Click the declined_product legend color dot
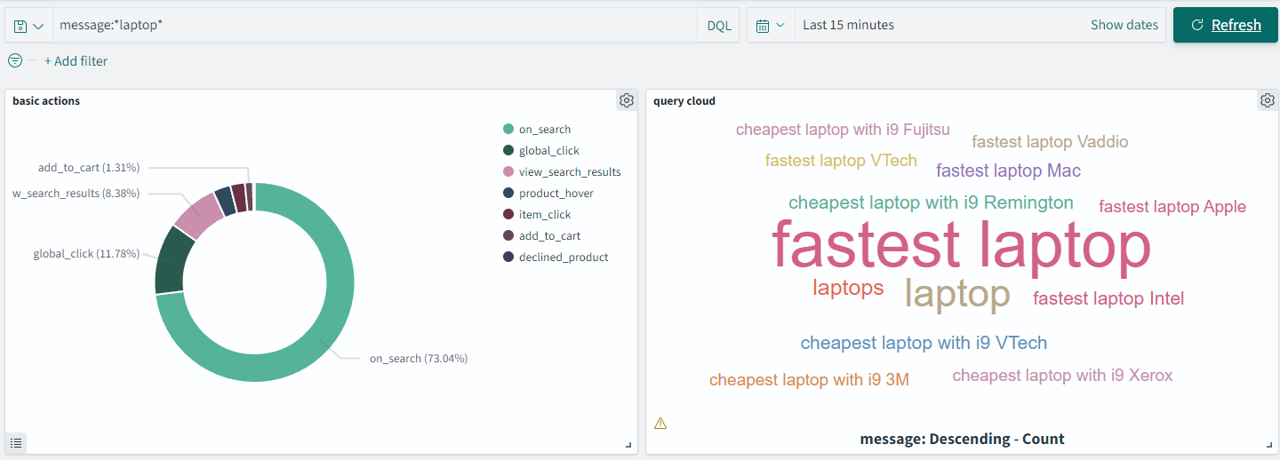The width and height of the screenshot is (1280, 460). click(508, 257)
